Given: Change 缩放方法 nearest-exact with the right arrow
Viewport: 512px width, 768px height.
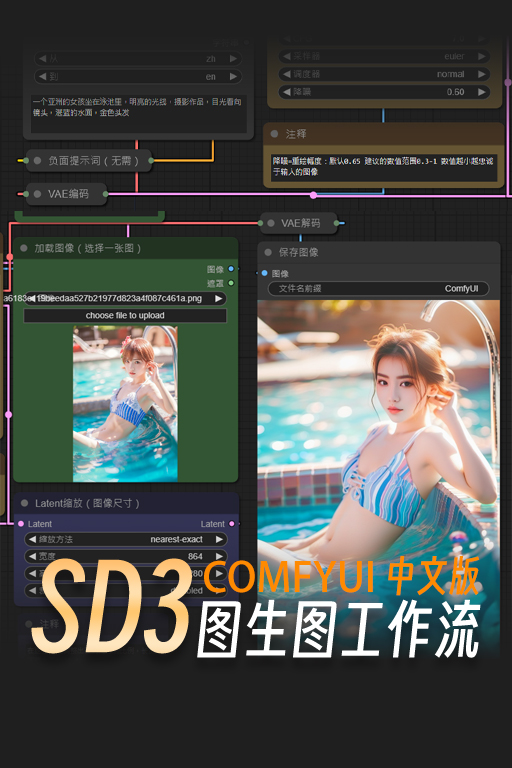Looking at the screenshot, I should (219, 539).
